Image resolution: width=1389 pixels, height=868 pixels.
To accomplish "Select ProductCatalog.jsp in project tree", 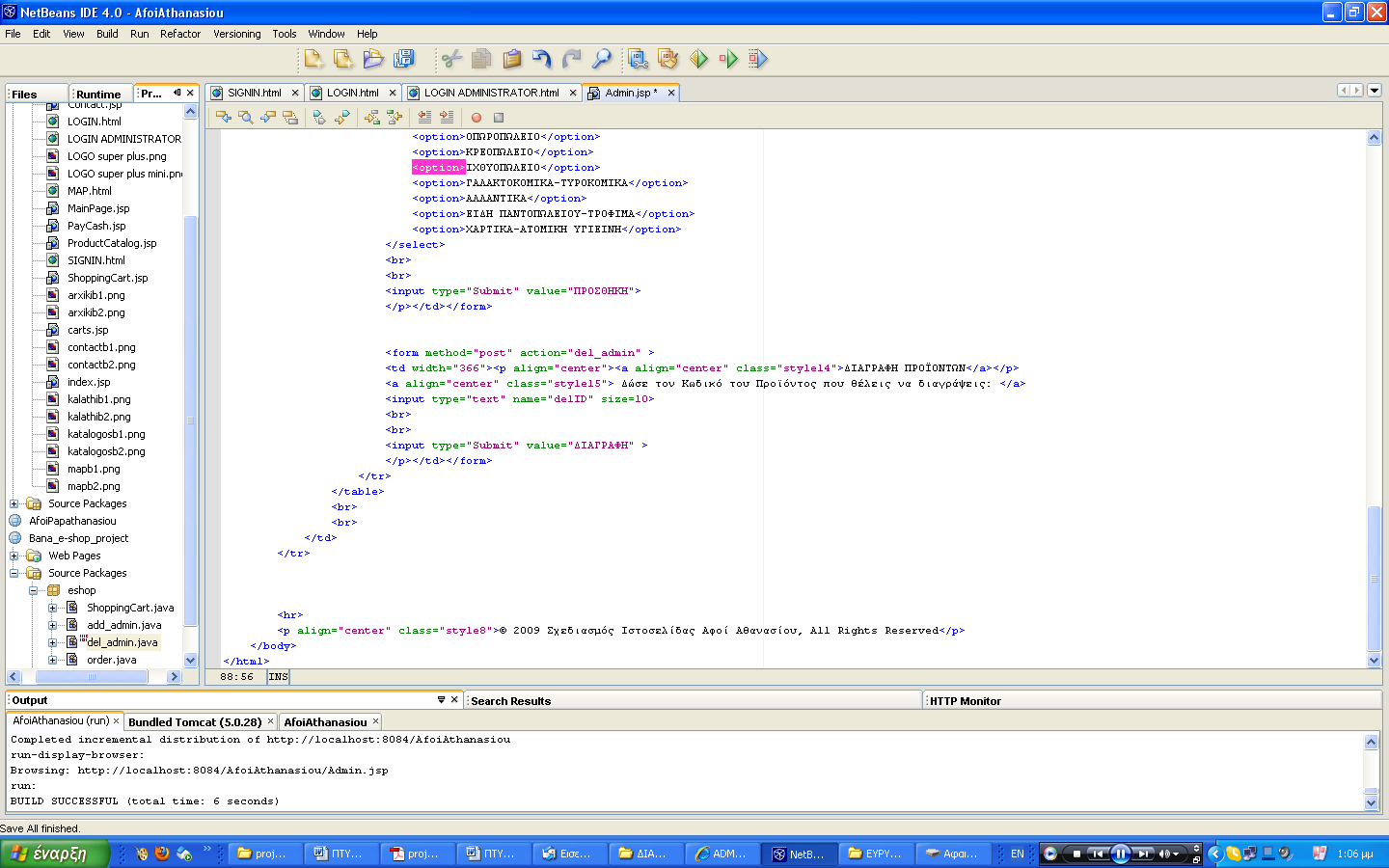I will click(x=112, y=243).
